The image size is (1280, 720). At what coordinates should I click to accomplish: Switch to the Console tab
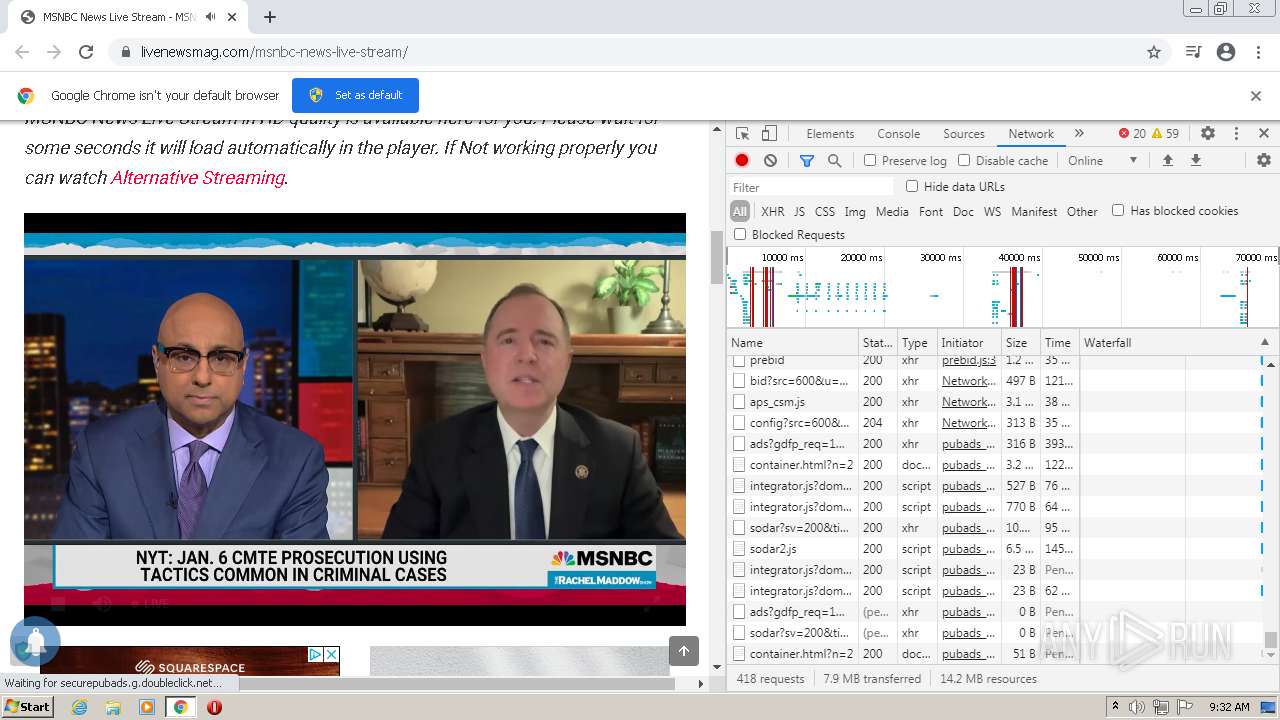tap(898, 134)
